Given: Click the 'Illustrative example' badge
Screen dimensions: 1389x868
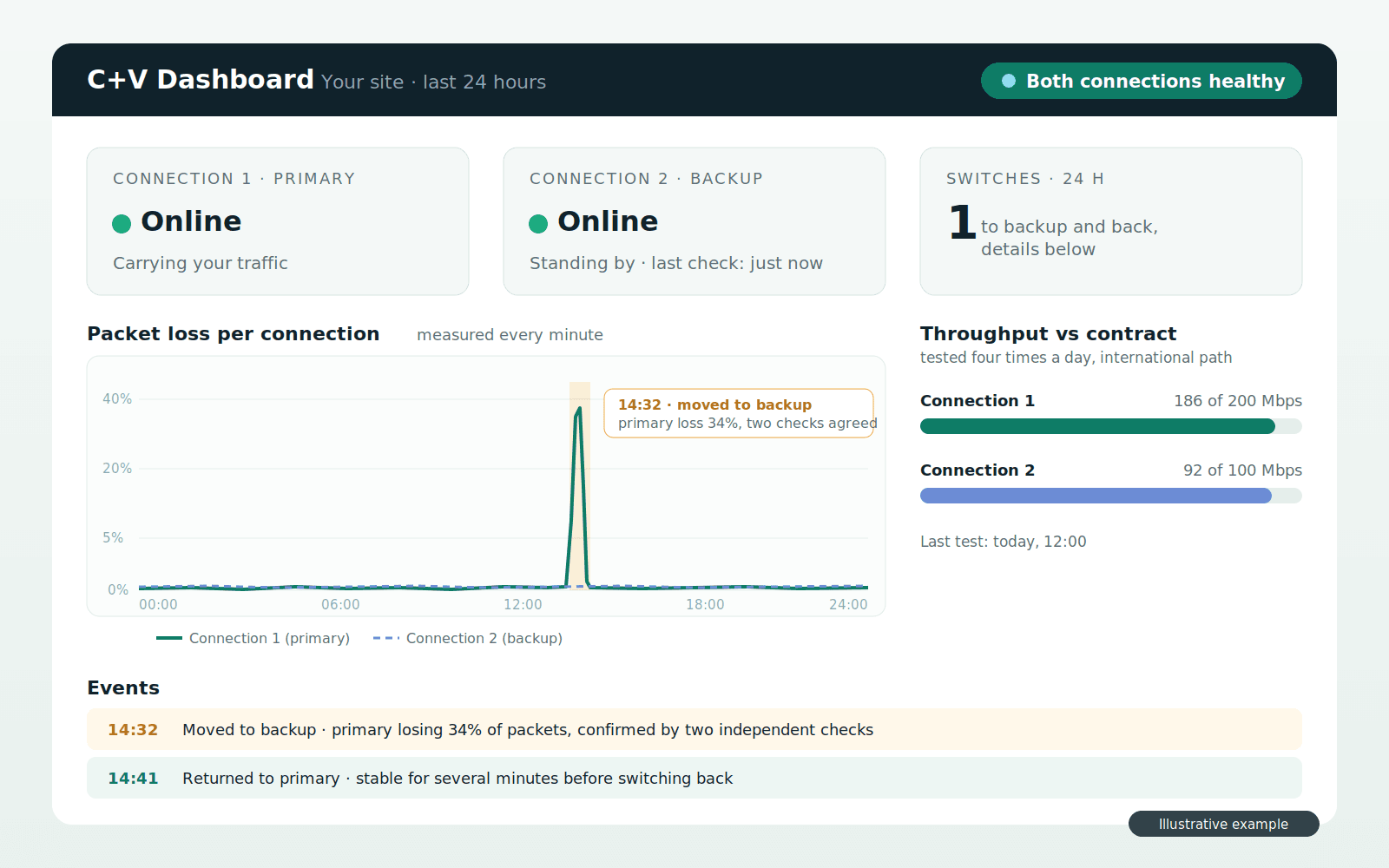Looking at the screenshot, I should coord(1224,824).
